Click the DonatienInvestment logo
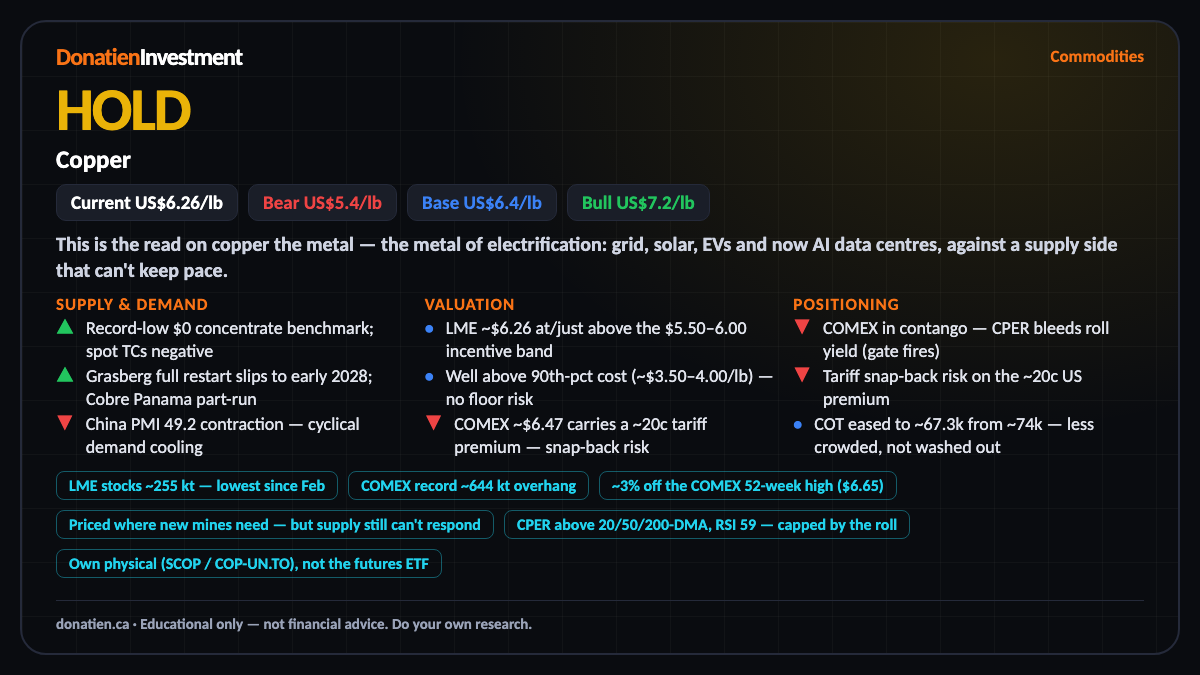1200x675 pixels. pyautogui.click(x=149, y=57)
